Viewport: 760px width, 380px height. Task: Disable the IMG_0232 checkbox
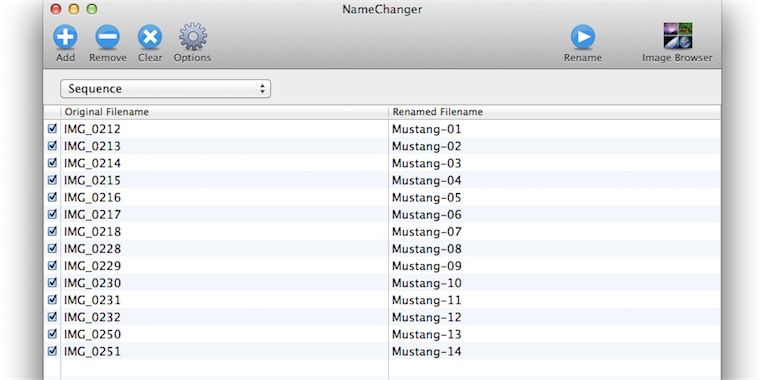tap(52, 317)
